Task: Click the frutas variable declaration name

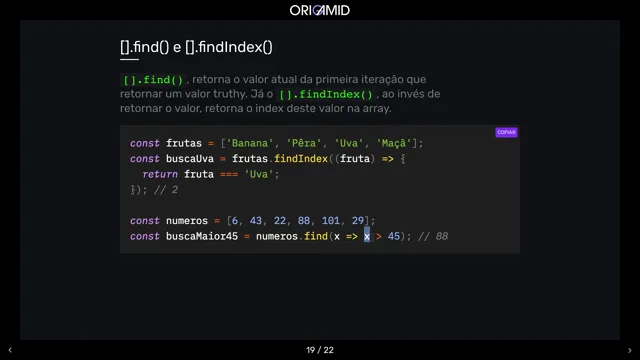Action: click(x=184, y=143)
